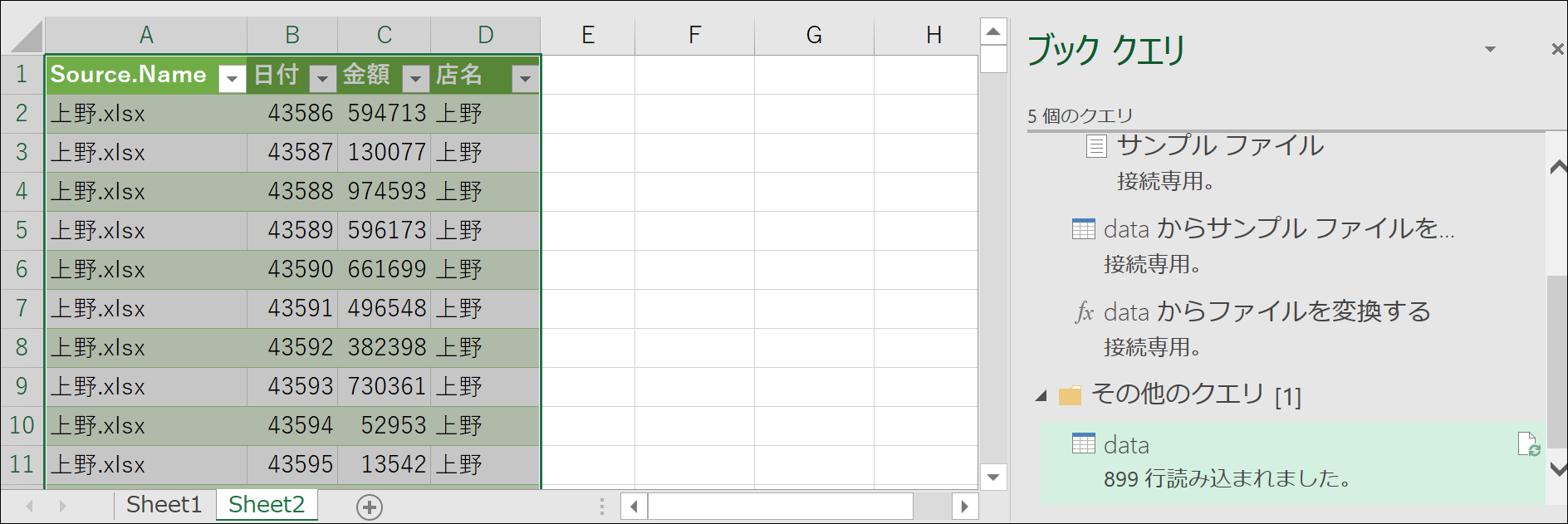Viewport: 1568px width, 524px height.
Task: Click the その他のクエリ folder icon
Action: tap(1071, 395)
